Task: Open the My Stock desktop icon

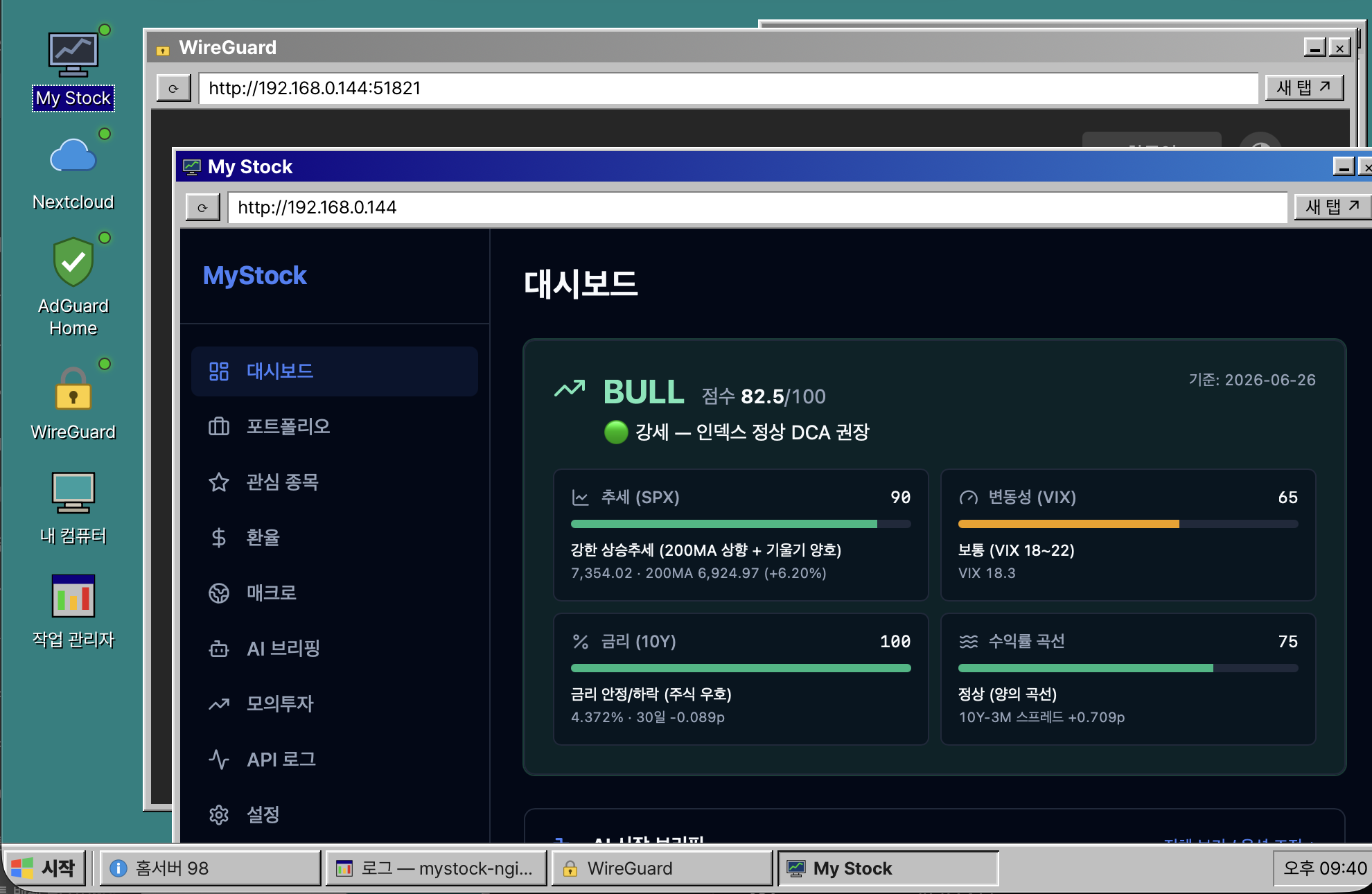Action: pyautogui.click(x=73, y=69)
